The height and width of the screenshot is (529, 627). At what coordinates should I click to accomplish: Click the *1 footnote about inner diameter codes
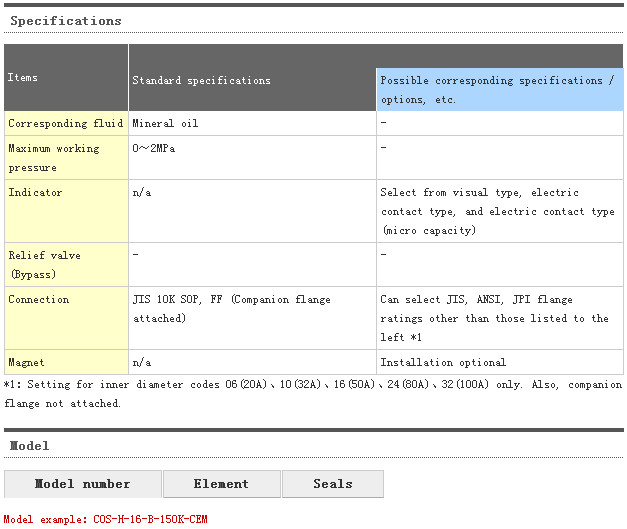point(312,393)
